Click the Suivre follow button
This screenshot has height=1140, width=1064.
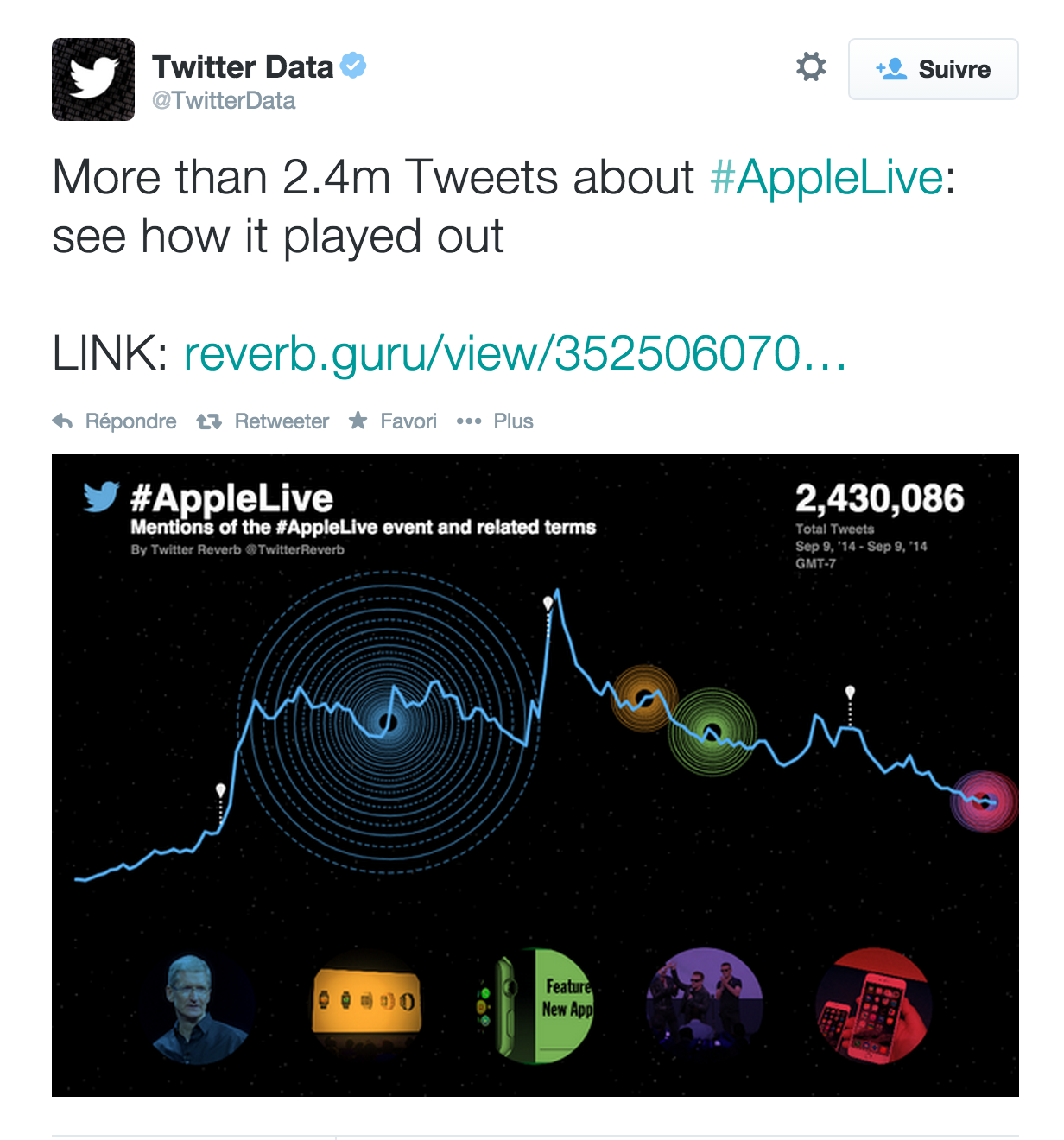click(933, 69)
